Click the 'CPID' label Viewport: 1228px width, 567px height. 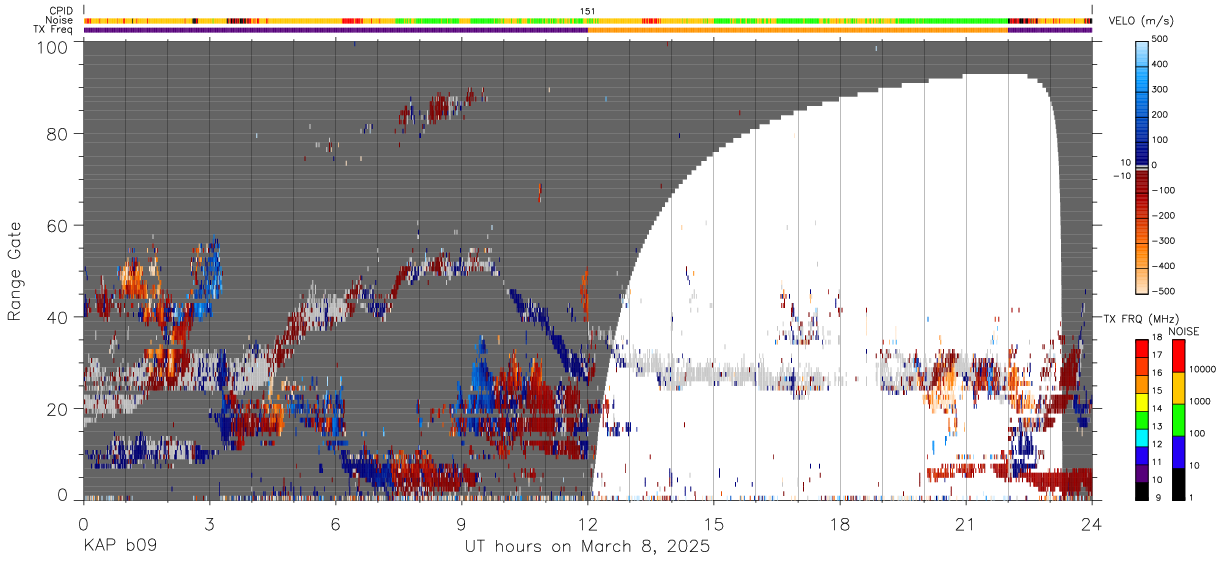[x=61, y=11]
